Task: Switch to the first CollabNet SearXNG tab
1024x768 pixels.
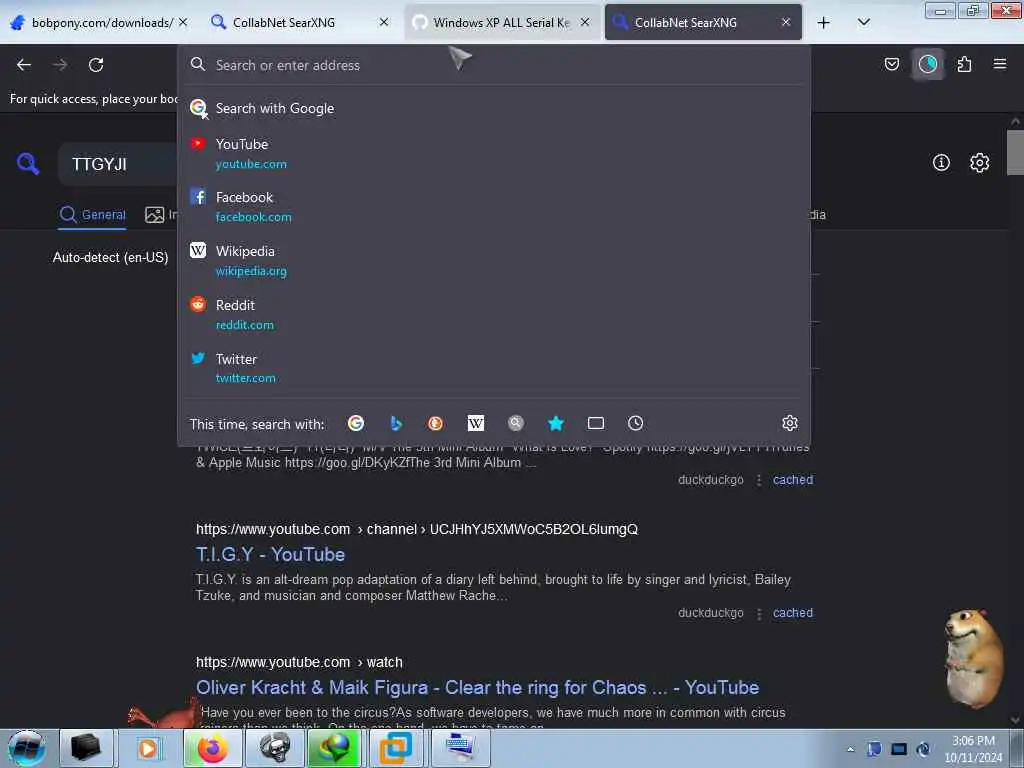Action: click(x=300, y=22)
